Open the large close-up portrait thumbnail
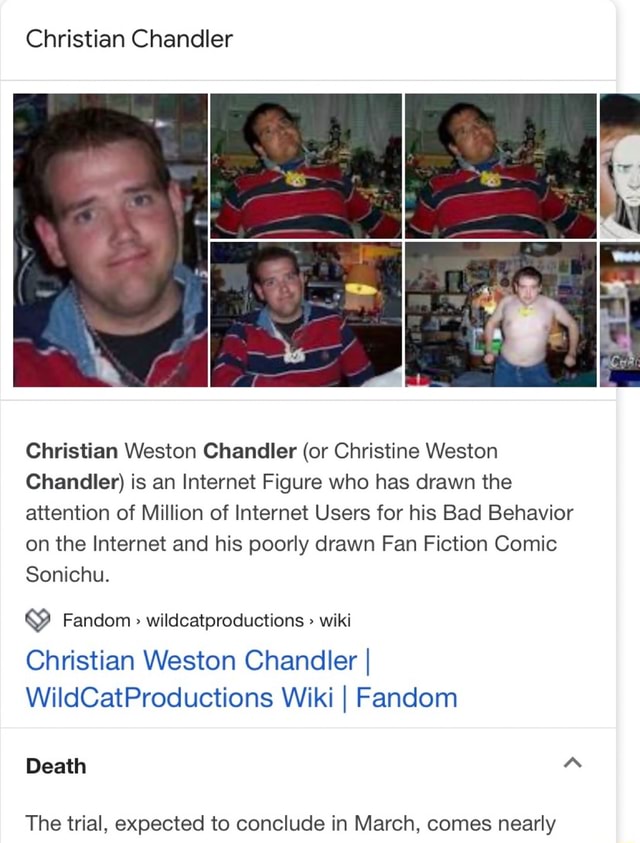Screen dimensions: 640x843 (110, 240)
